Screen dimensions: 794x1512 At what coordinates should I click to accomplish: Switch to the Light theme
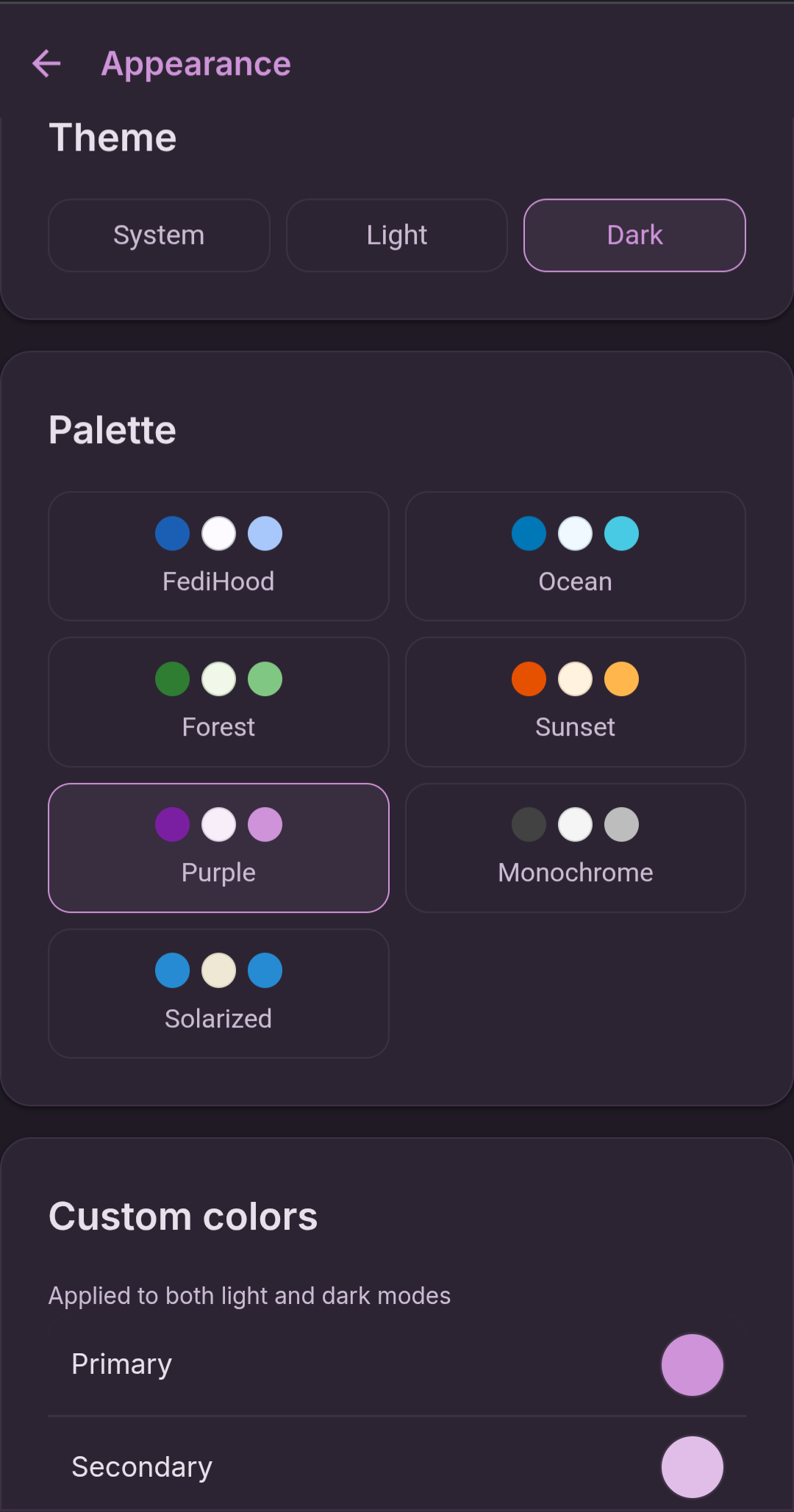[397, 235]
